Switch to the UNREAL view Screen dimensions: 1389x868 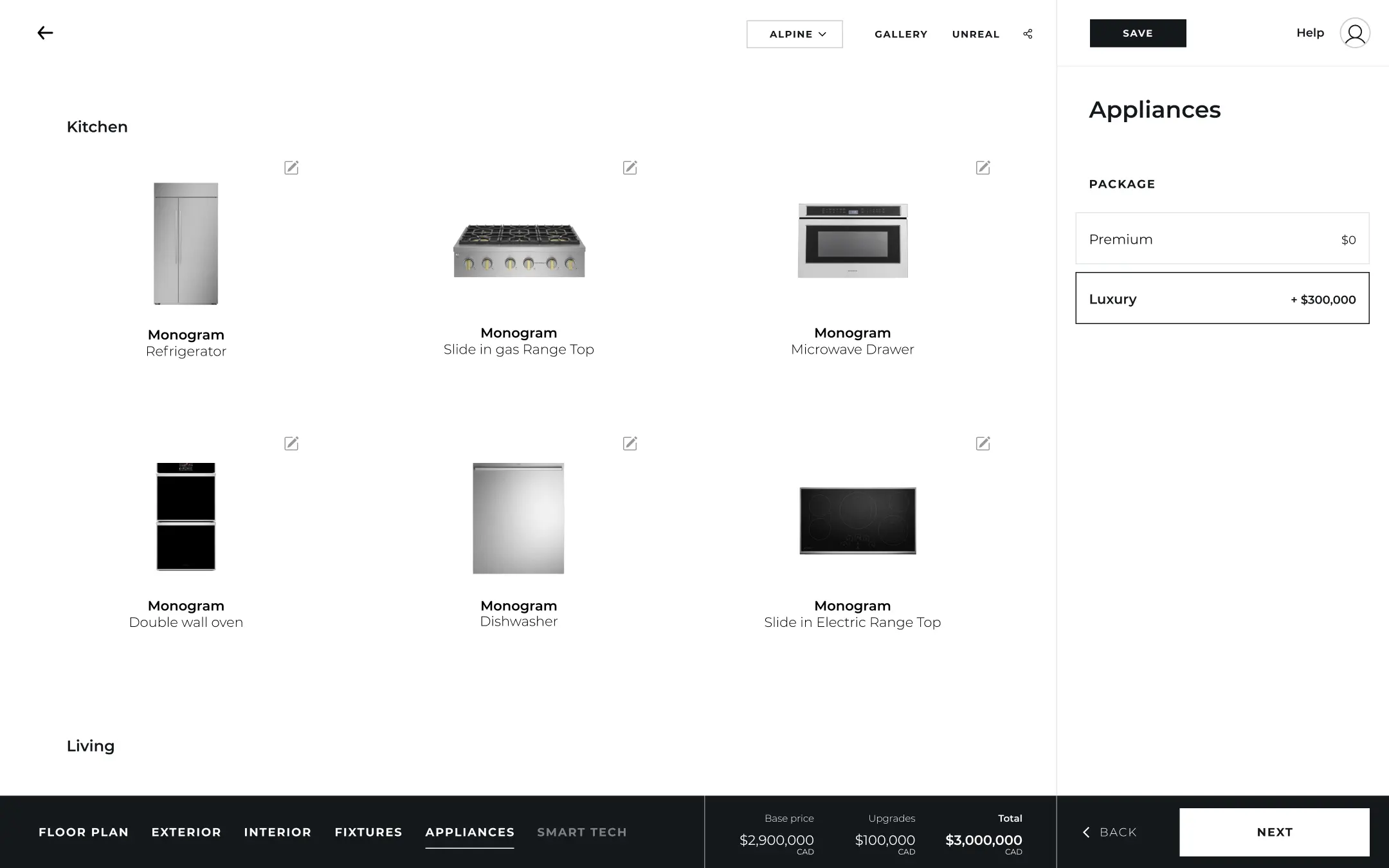tap(975, 34)
